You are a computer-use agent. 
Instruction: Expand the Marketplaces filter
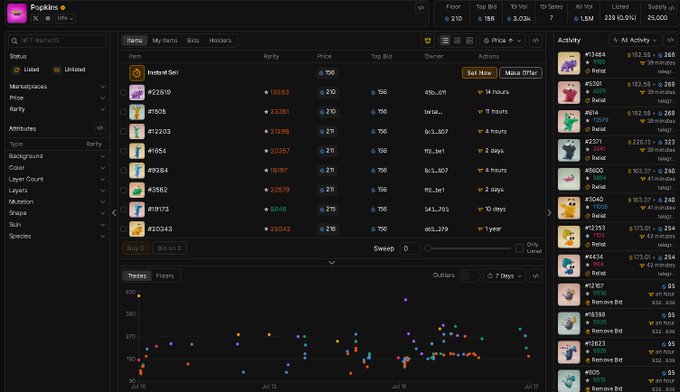(x=57, y=87)
